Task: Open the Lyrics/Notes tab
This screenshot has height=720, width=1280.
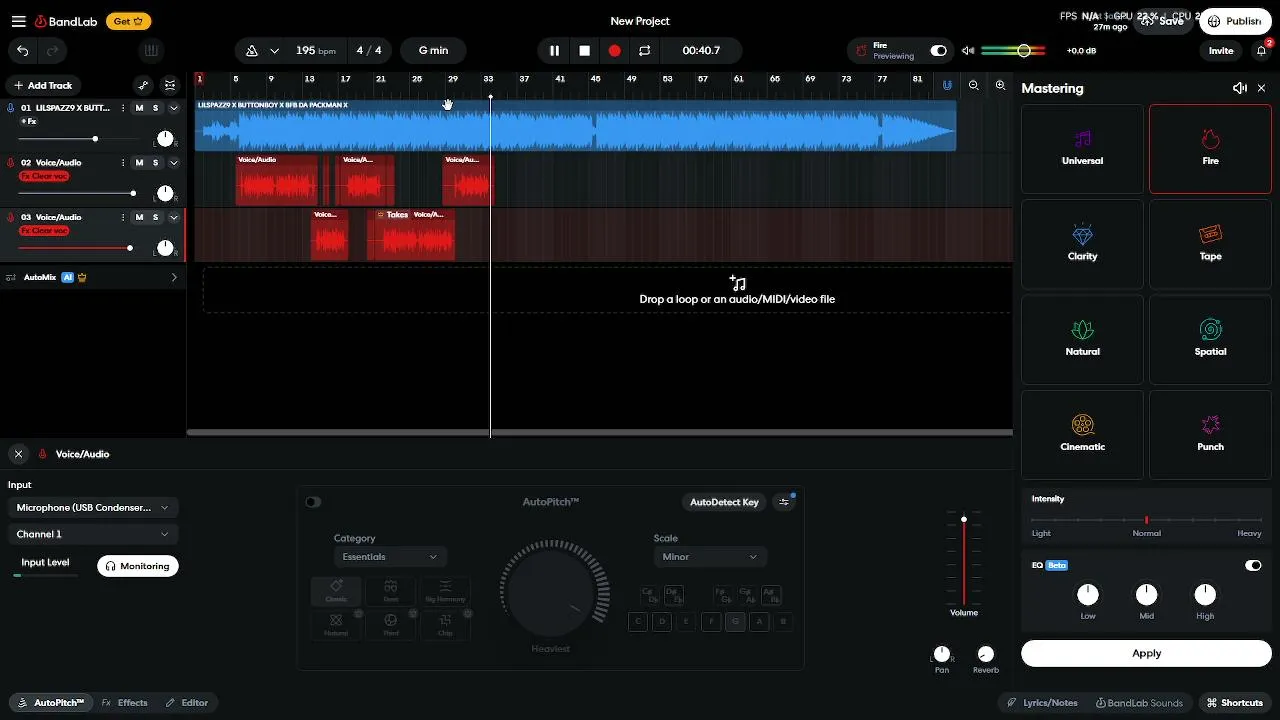Action: pyautogui.click(x=1042, y=703)
